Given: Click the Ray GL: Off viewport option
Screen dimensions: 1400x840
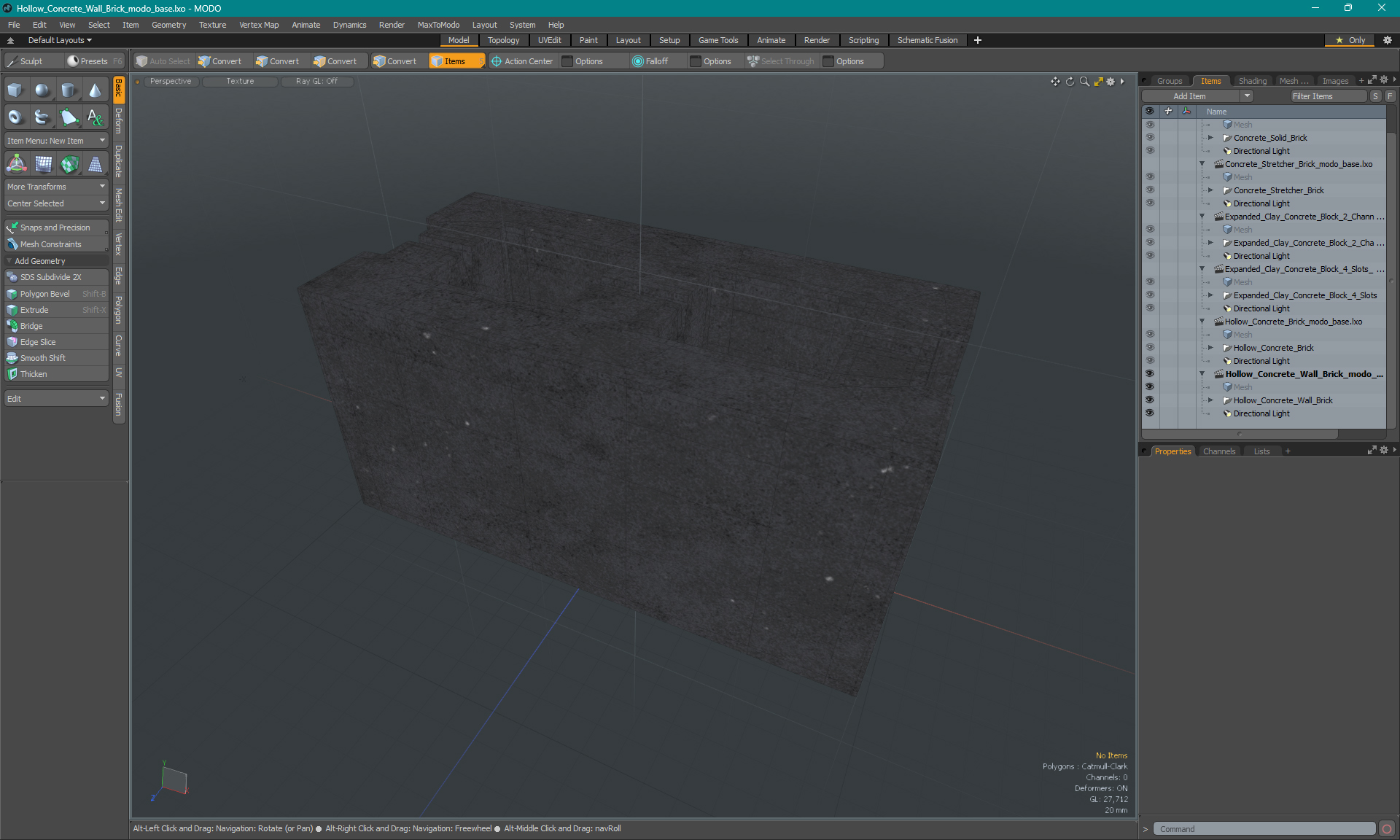Looking at the screenshot, I should point(316,82).
